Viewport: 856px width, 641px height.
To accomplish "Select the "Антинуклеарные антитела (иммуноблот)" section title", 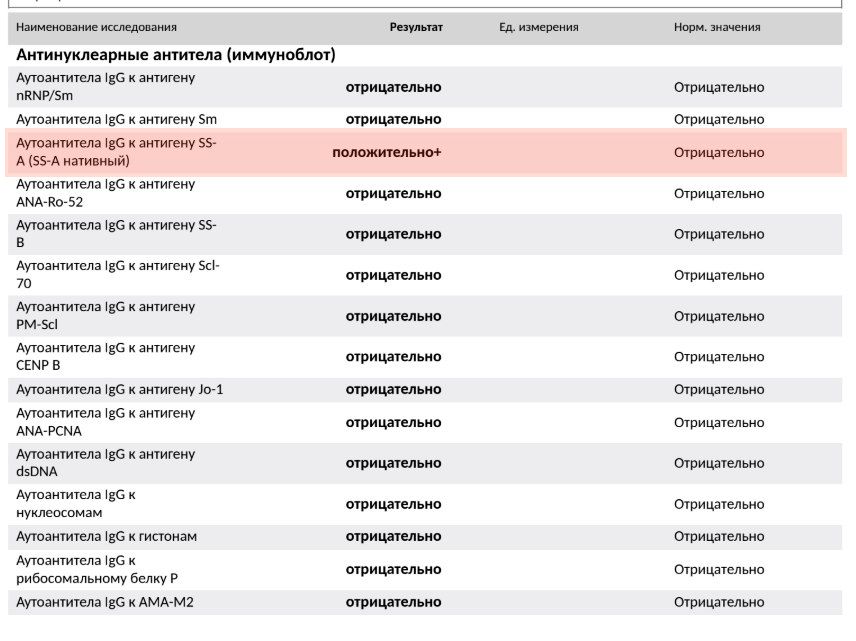I will pos(176,54).
